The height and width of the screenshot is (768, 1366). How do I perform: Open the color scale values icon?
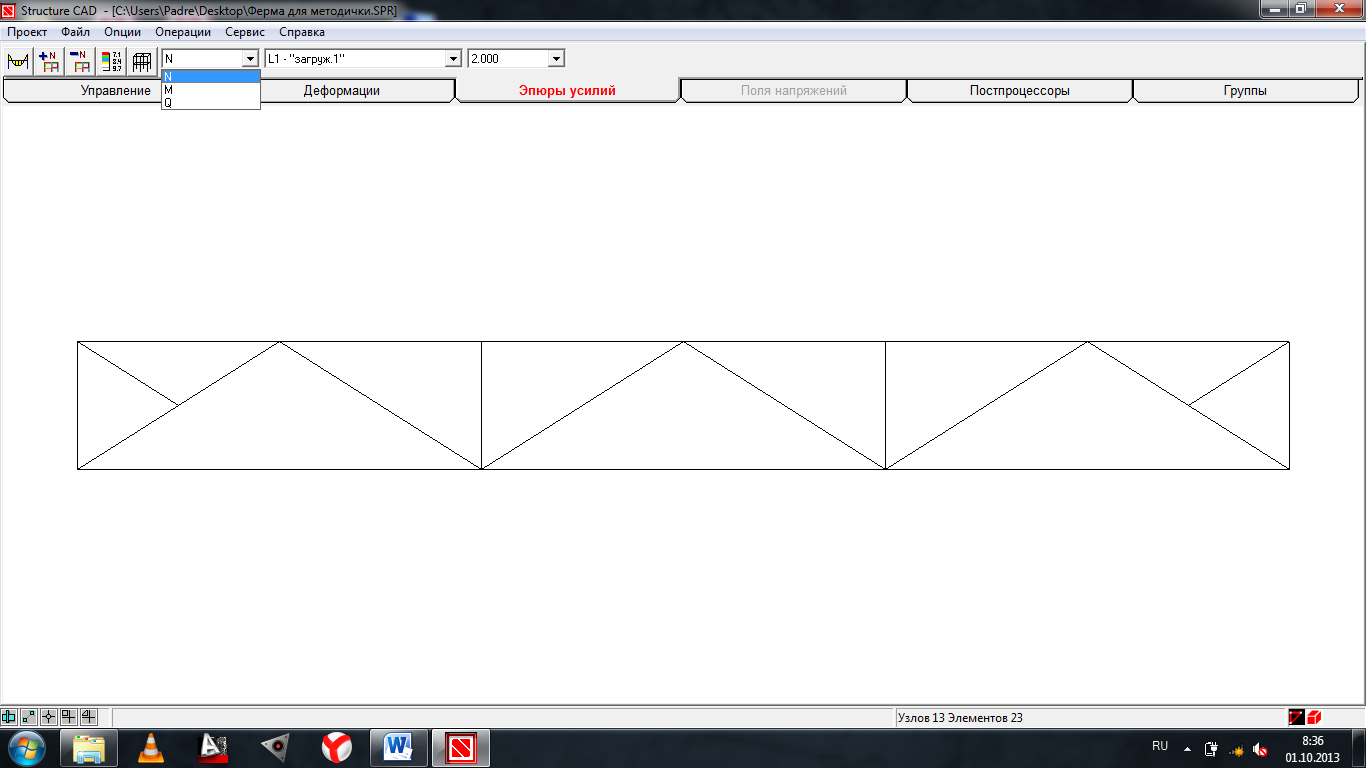(x=110, y=60)
